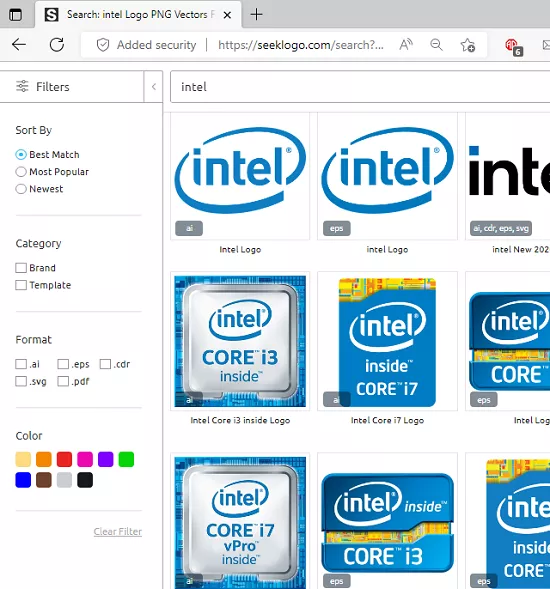Screen dimensions: 550x589
Task: Open the Intel Core i7 Logo link
Action: (387, 420)
